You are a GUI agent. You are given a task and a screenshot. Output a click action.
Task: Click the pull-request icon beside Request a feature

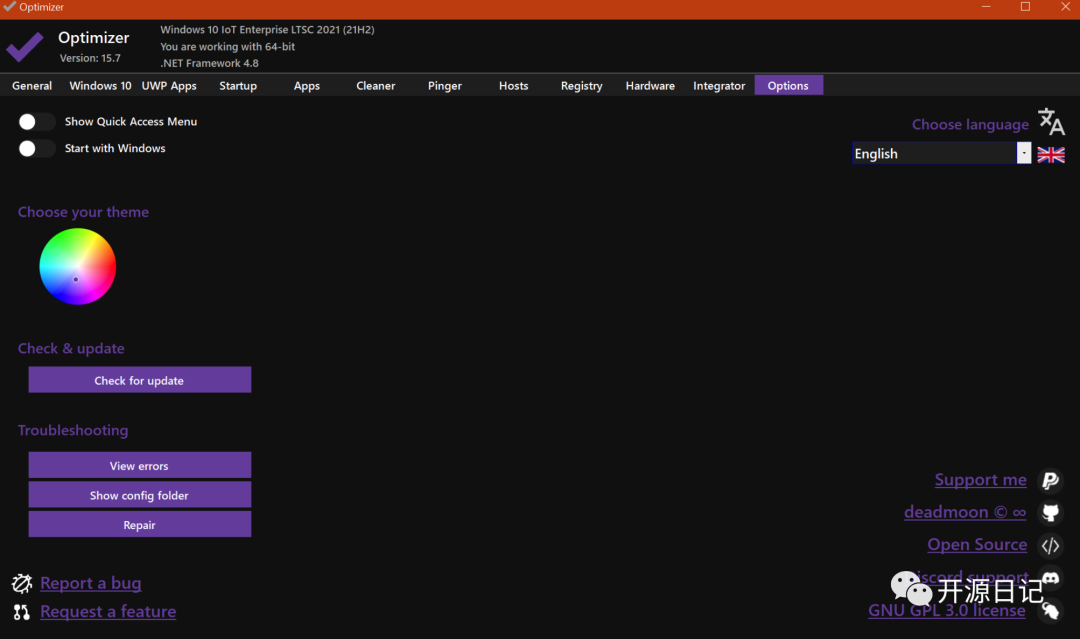(x=22, y=612)
